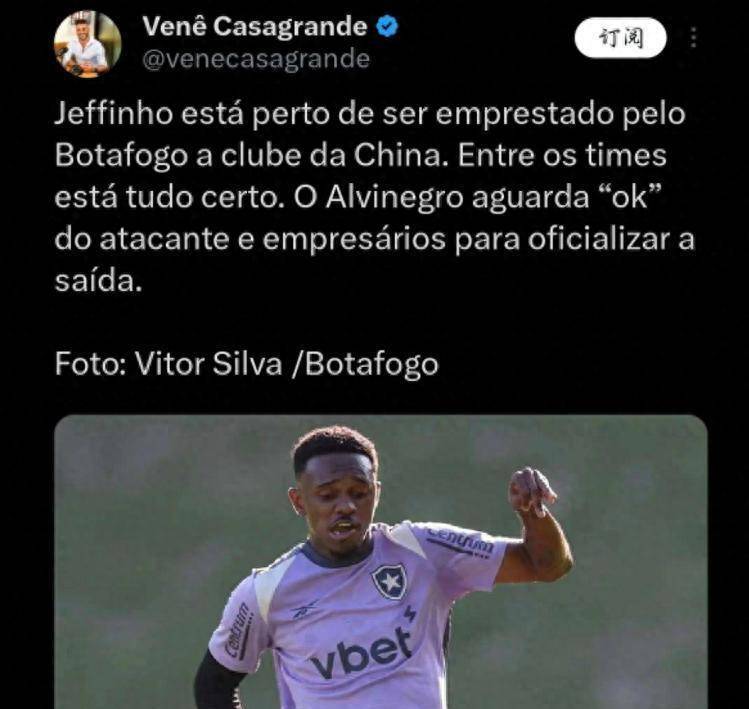Open Venê Casagrande's profile avatar
Image resolution: width=749 pixels, height=709 pixels.
click(x=87, y=43)
